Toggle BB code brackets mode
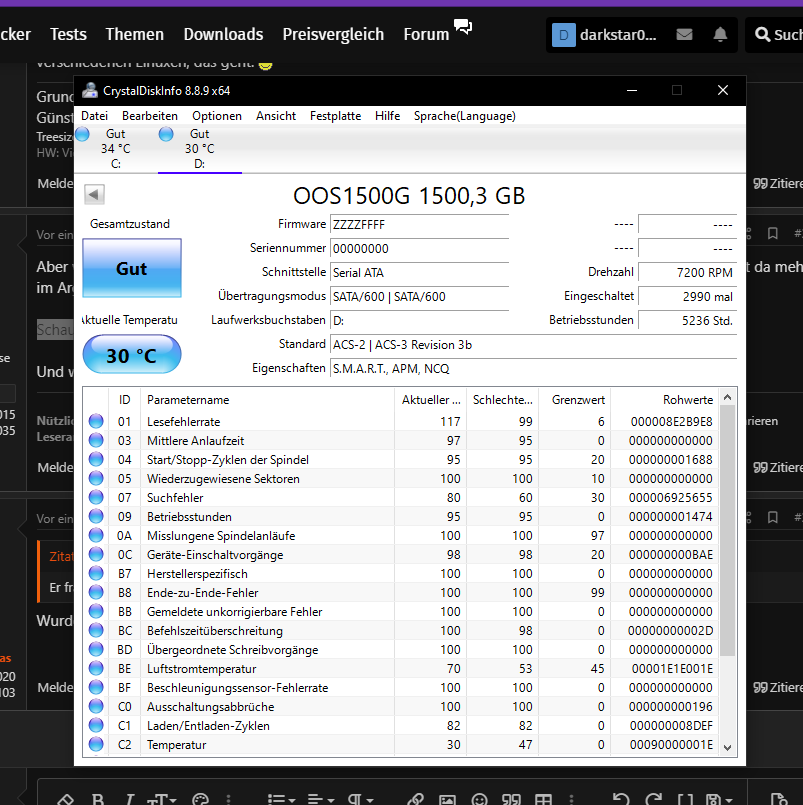Viewport: 803px width, 805px height. tap(685, 799)
